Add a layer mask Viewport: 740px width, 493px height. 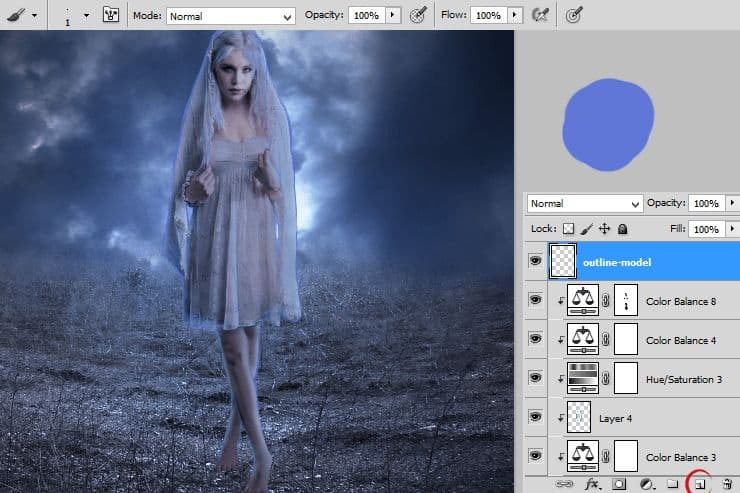point(620,484)
